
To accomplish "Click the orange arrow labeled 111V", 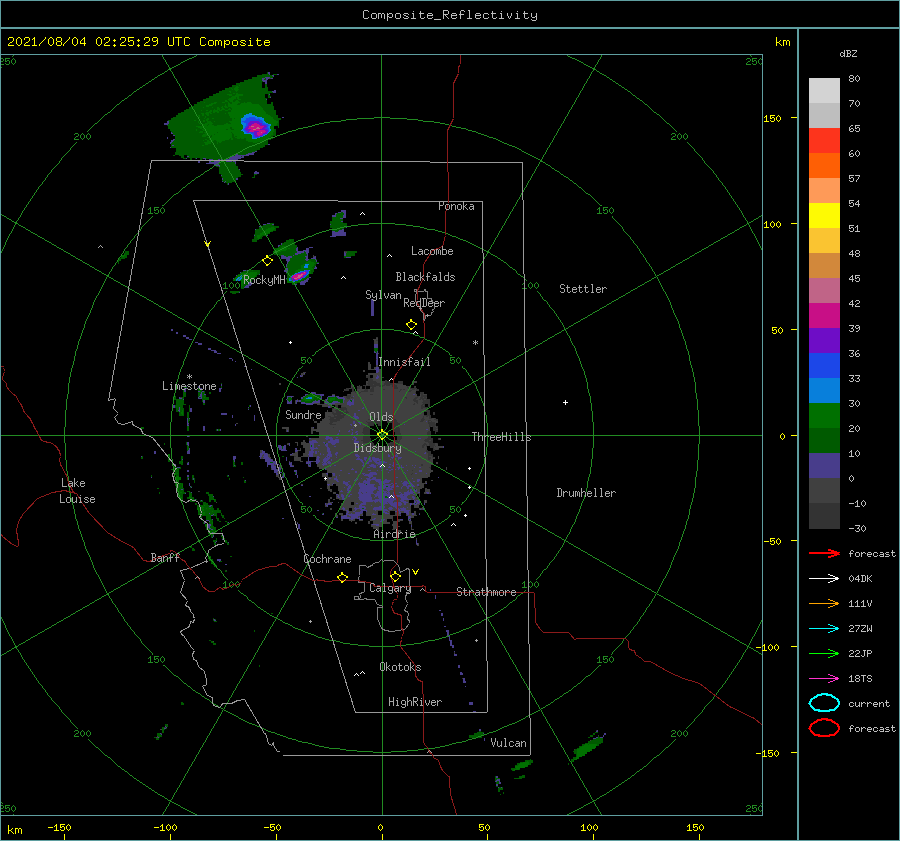I will [x=824, y=603].
